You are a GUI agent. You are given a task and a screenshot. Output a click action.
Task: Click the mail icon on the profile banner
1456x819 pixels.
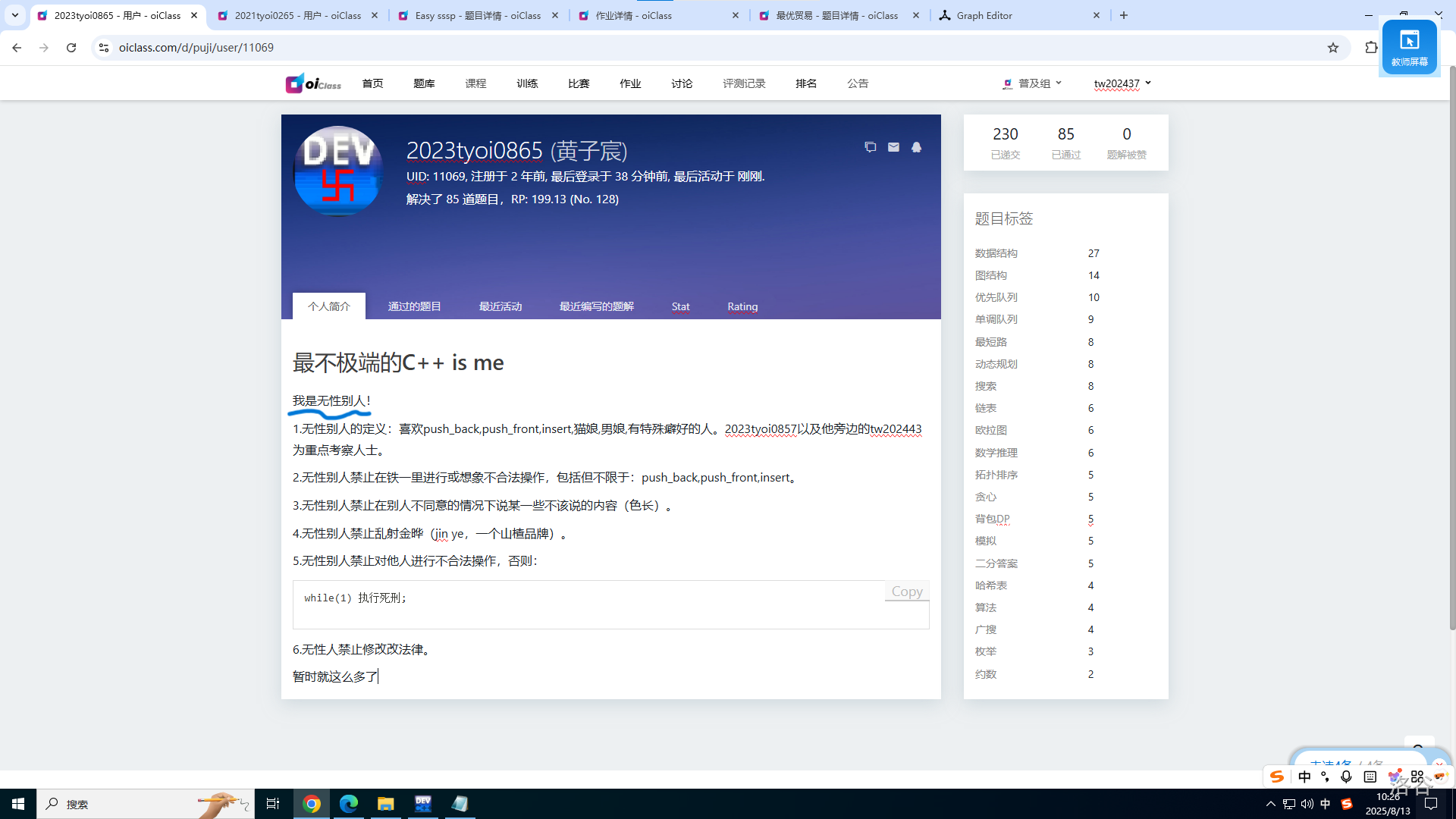(893, 147)
